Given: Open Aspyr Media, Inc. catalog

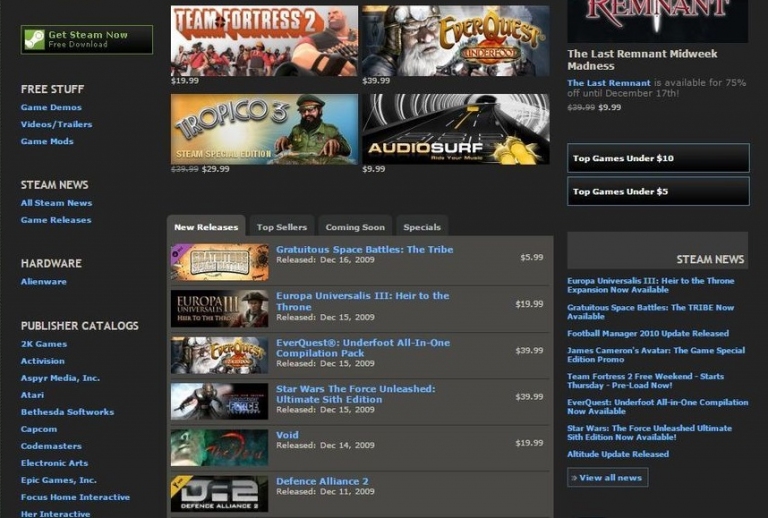Looking at the screenshot, I should 60,378.
